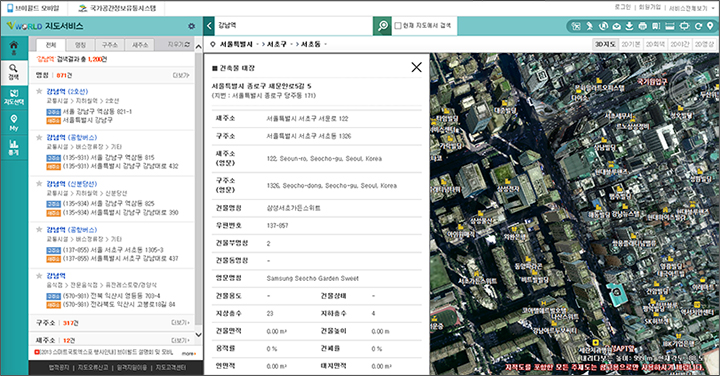Star the 강남역 (신분당선) result

tap(39, 184)
